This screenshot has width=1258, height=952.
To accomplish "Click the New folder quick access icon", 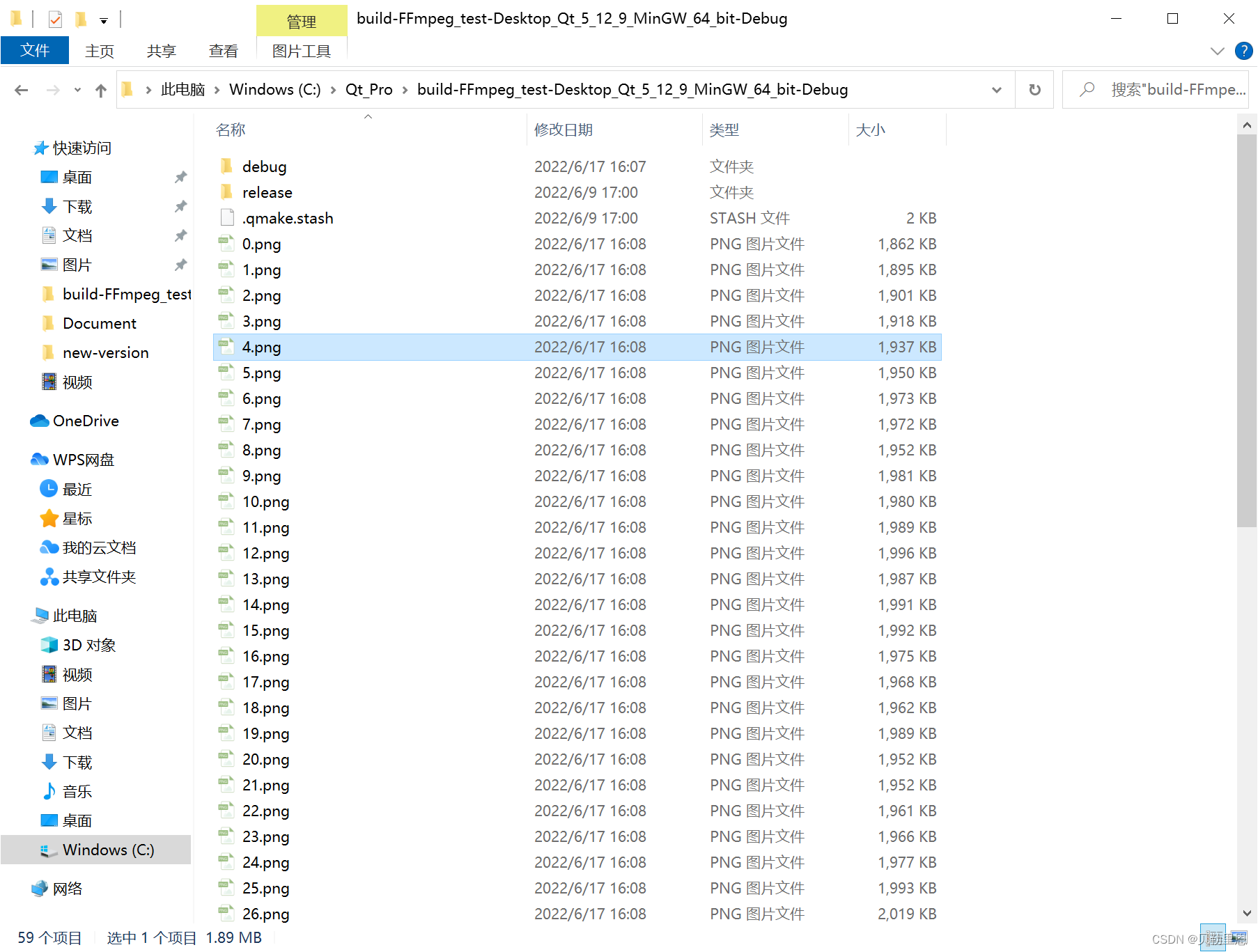I will (81, 19).
